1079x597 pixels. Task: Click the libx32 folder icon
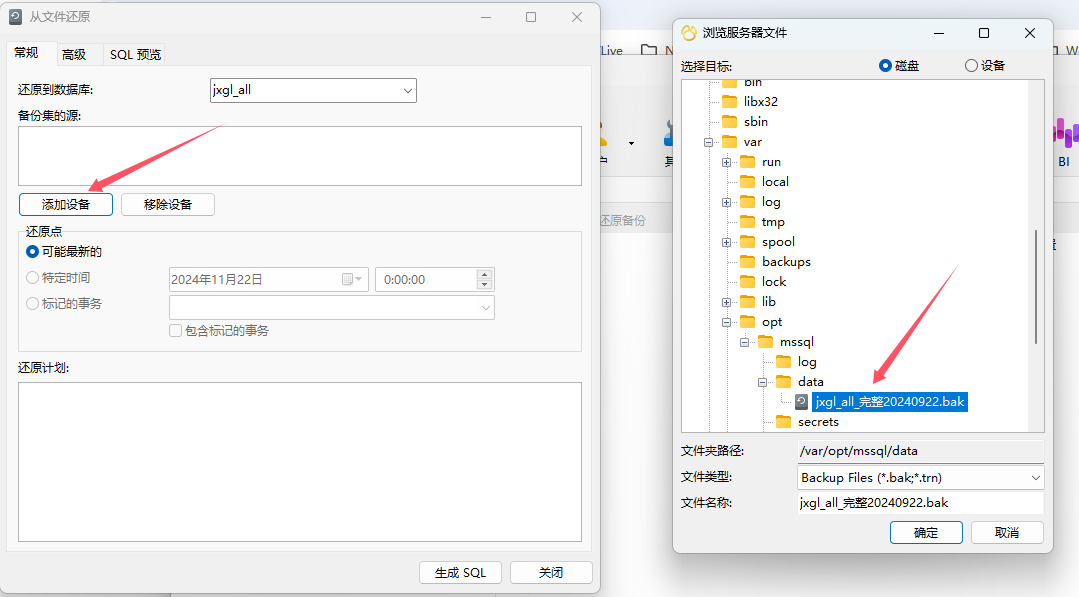[x=729, y=102]
